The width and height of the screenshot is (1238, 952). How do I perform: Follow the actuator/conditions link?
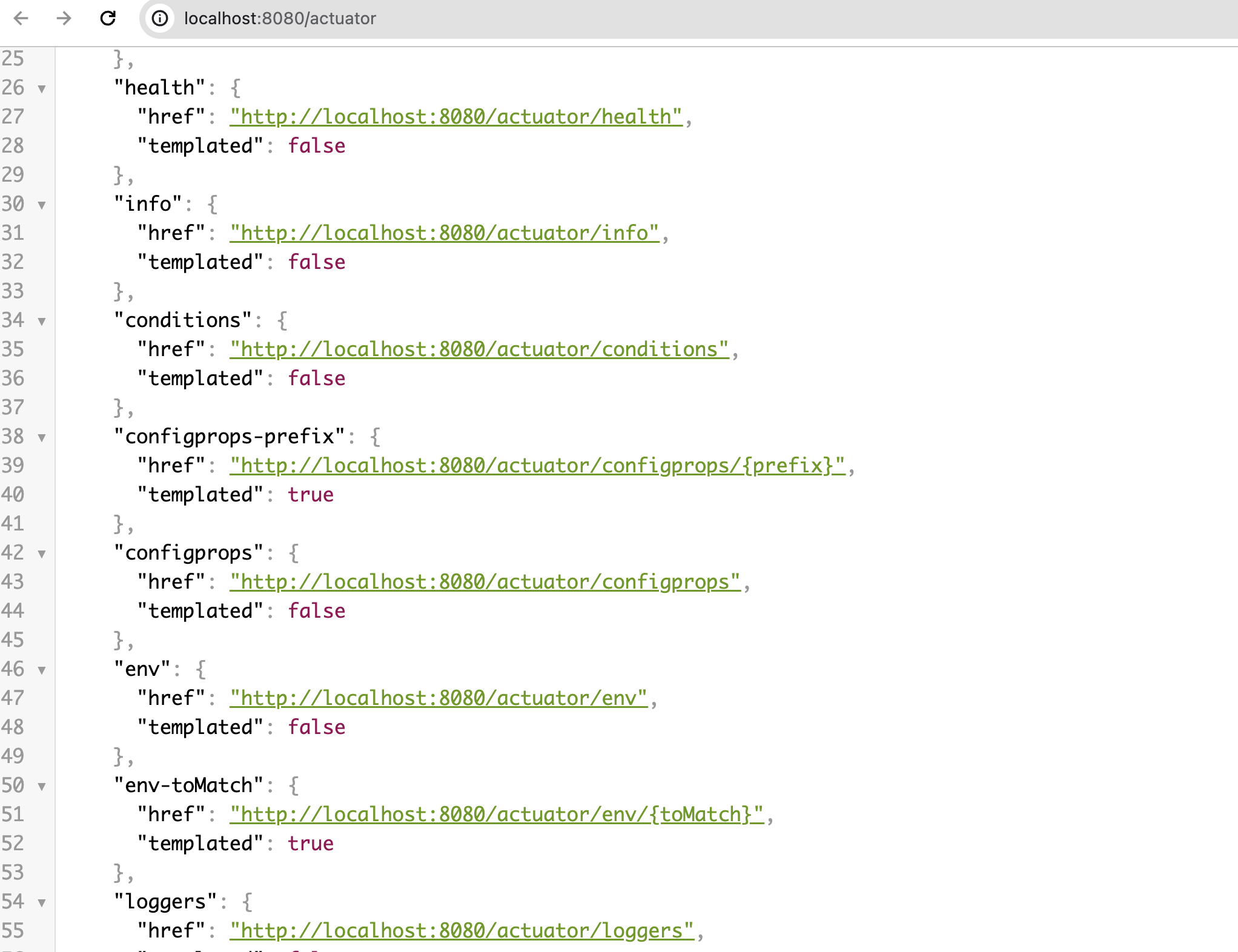coord(478,349)
